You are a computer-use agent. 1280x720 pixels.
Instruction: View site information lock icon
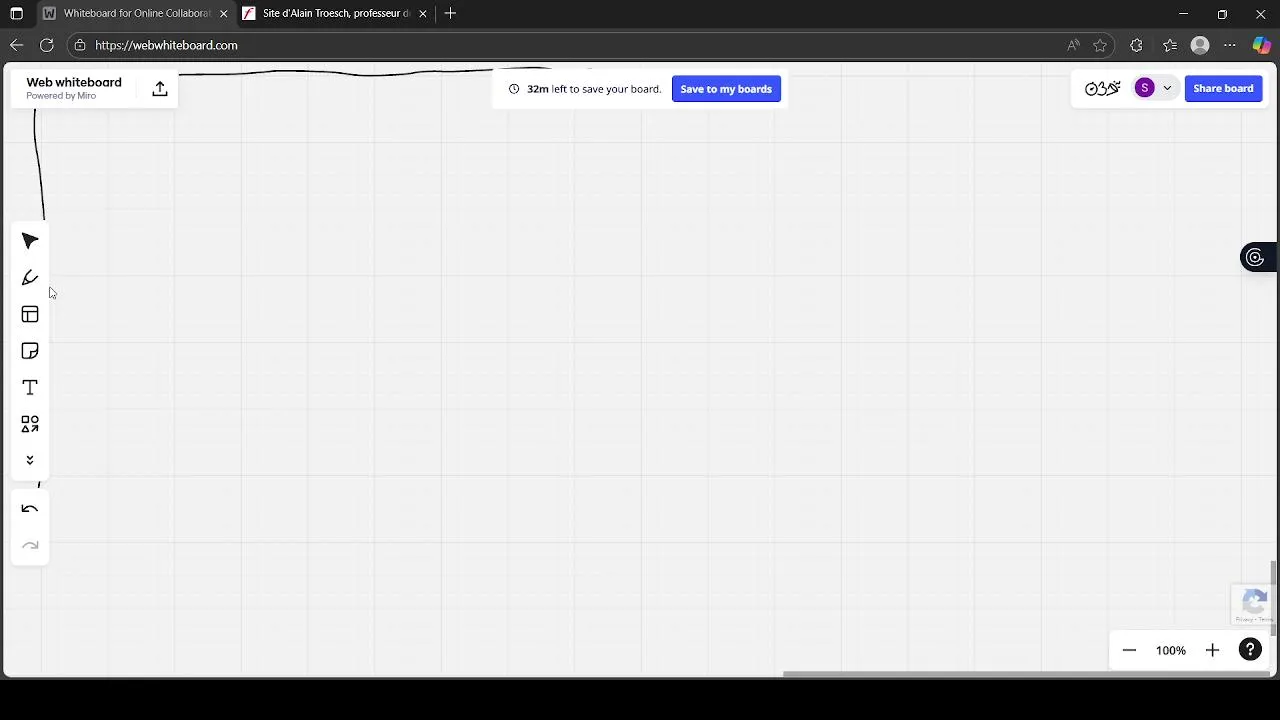click(x=80, y=45)
